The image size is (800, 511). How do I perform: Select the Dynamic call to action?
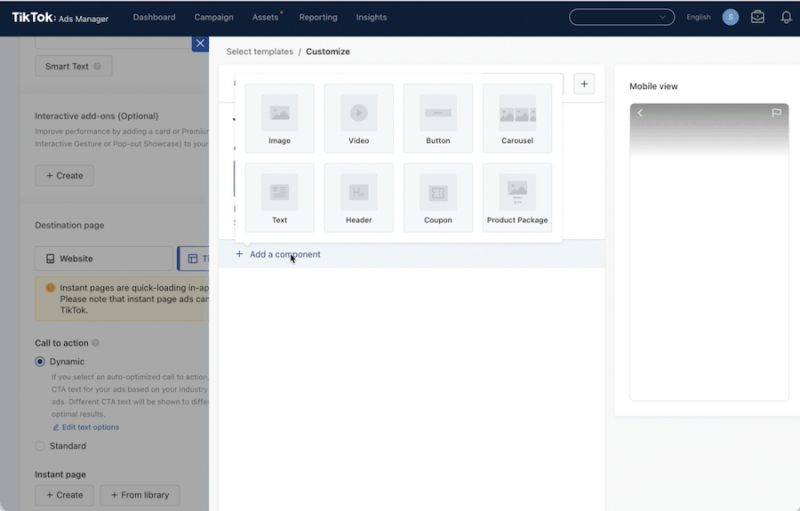[40, 362]
